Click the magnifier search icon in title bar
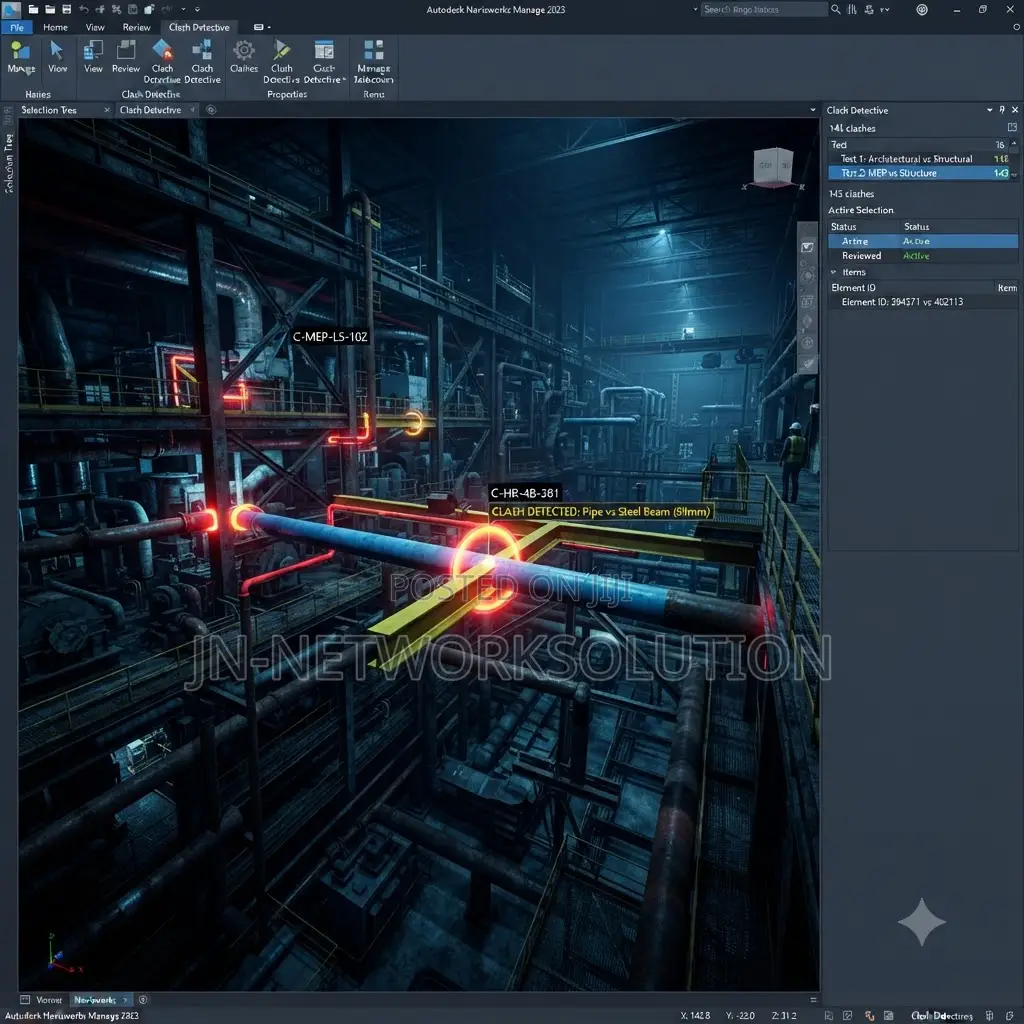The height and width of the screenshot is (1024, 1024). tap(835, 9)
